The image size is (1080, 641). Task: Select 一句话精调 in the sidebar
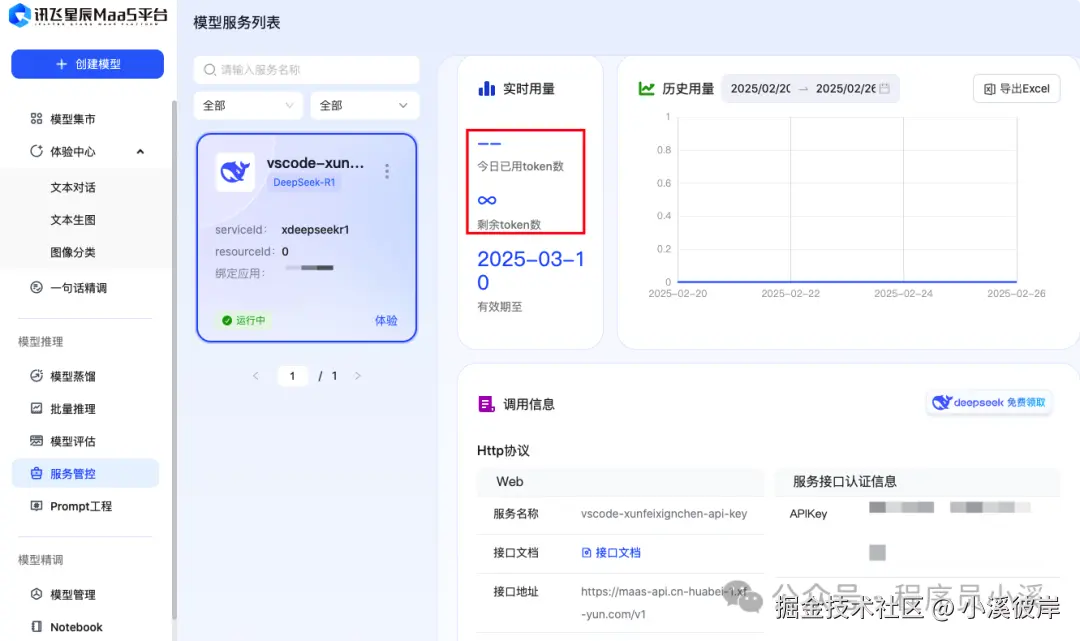[78, 288]
